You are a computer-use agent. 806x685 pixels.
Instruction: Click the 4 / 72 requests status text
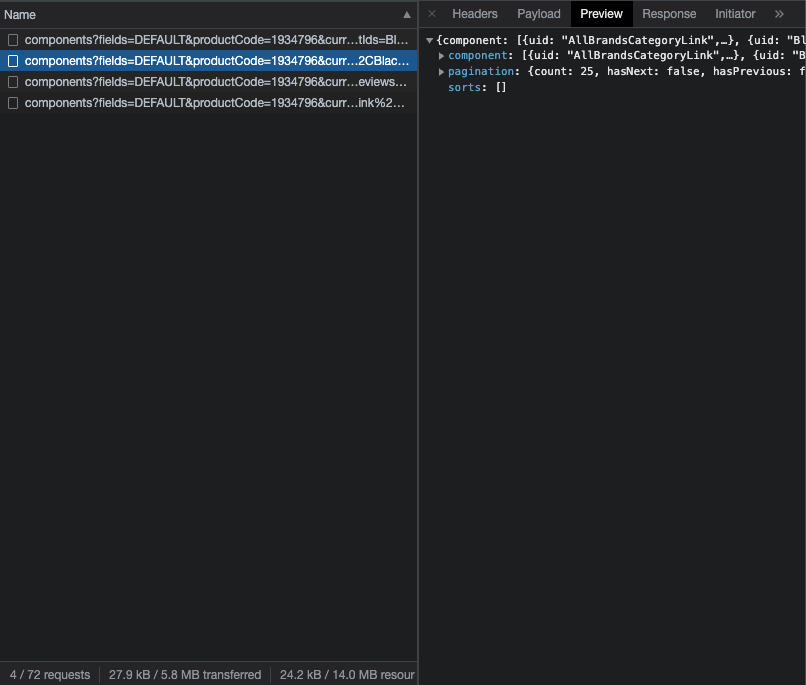[x=49, y=674]
